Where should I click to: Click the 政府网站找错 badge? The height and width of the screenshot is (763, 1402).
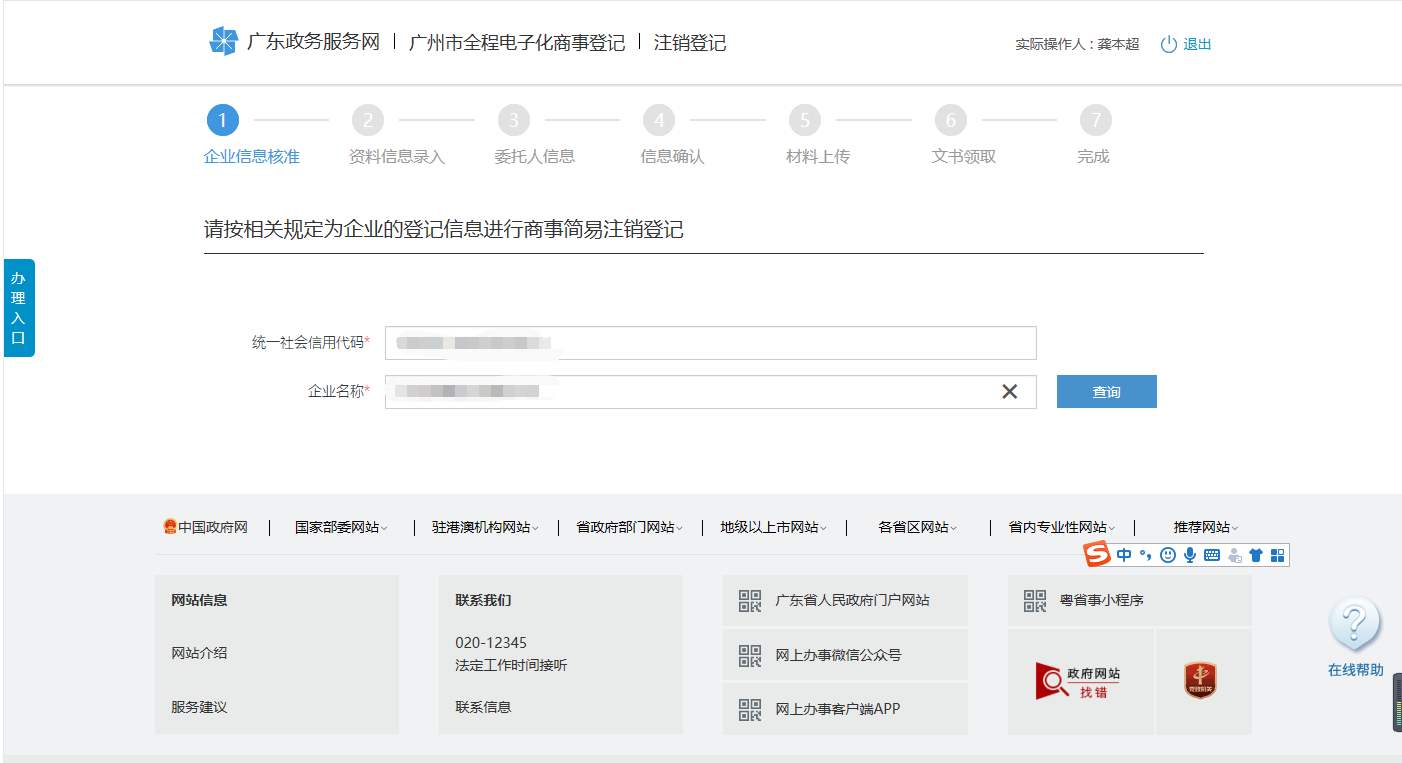pyautogui.click(x=1080, y=681)
